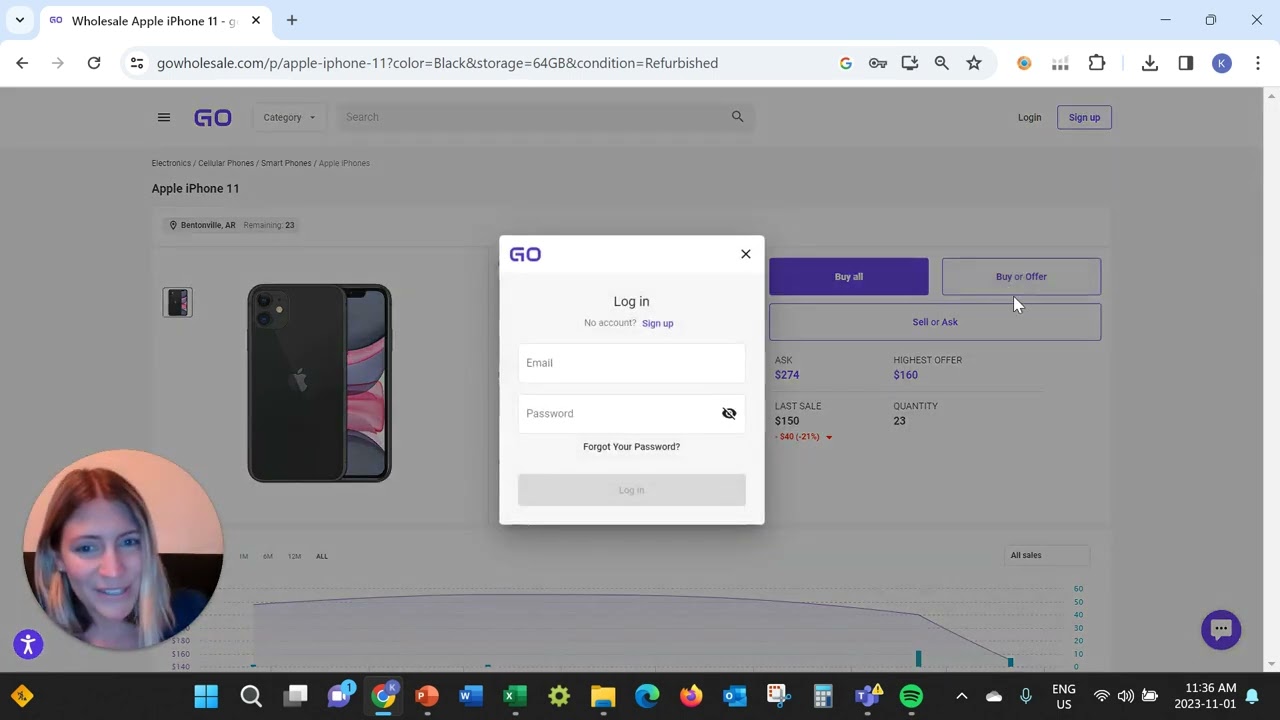The image size is (1280, 720).
Task: View site information icon in address bar
Action: [137, 63]
